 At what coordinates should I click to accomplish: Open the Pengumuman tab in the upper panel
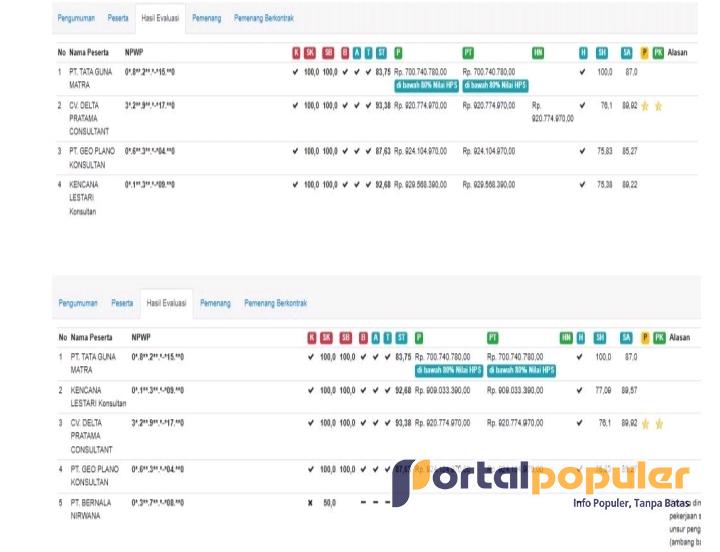pos(77,18)
